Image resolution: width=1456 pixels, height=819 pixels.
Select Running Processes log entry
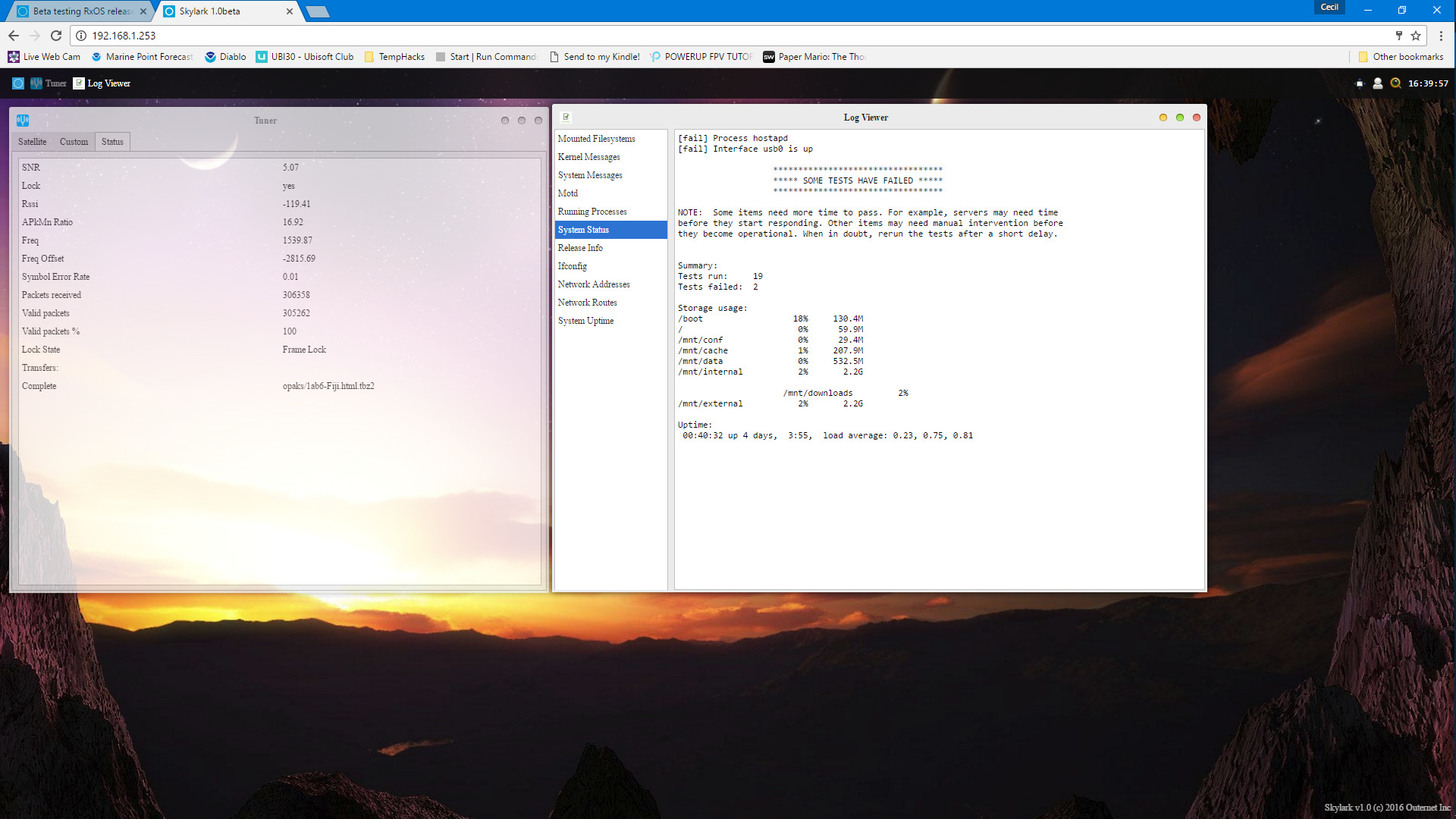click(592, 212)
